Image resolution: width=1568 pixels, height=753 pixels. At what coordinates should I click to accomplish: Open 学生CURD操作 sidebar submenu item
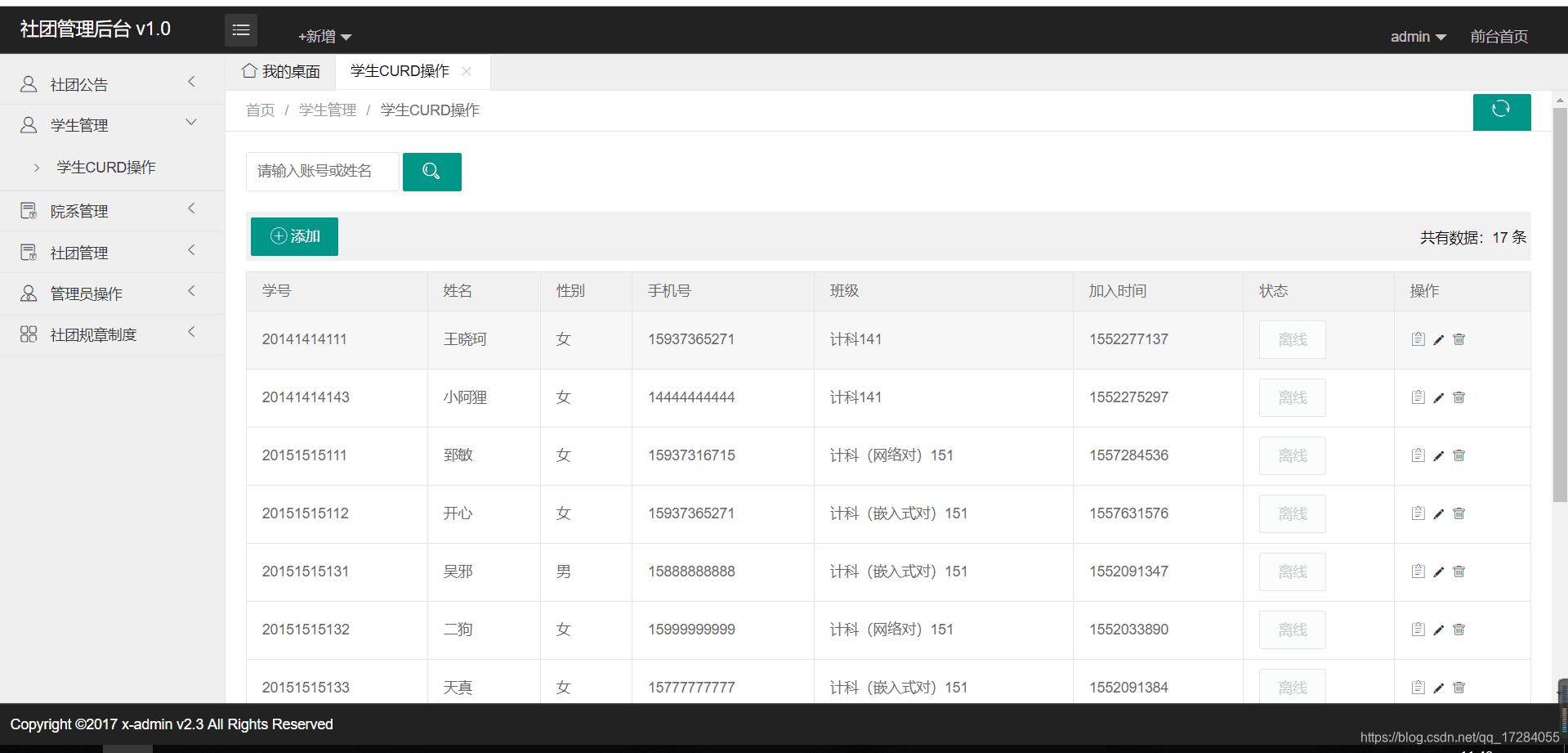[106, 168]
